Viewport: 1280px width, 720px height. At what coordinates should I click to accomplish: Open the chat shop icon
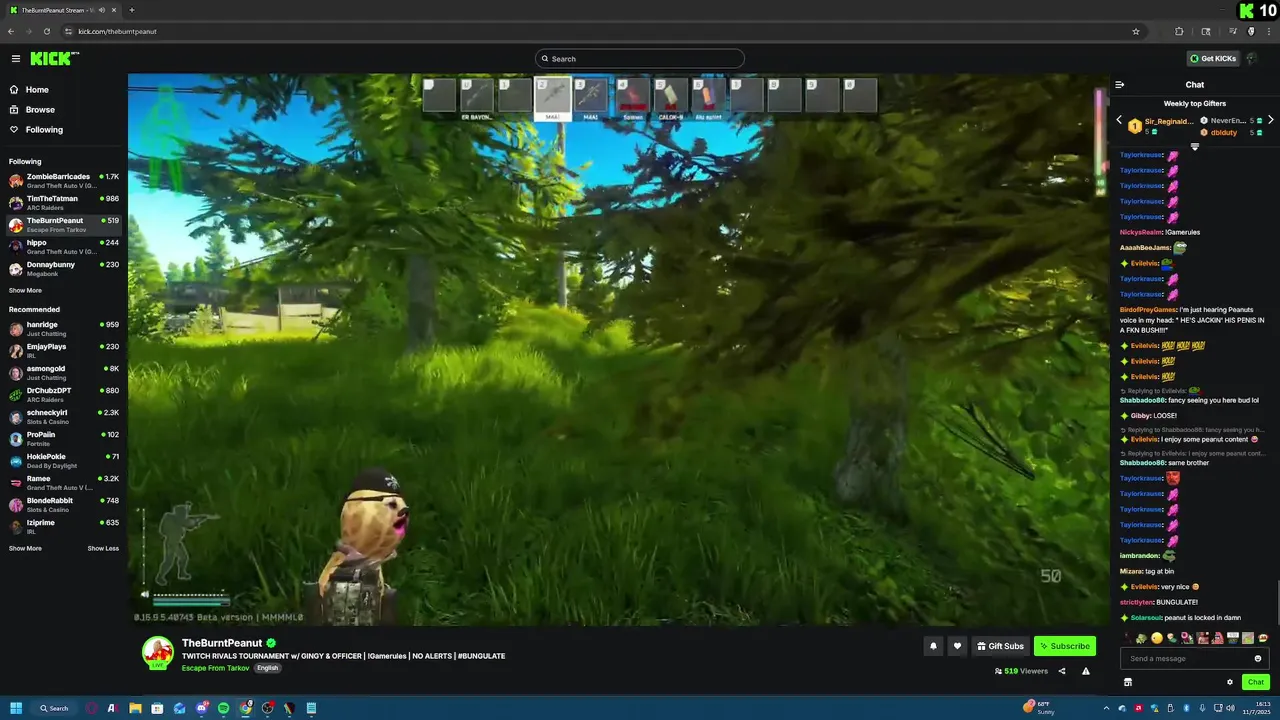[1128, 682]
